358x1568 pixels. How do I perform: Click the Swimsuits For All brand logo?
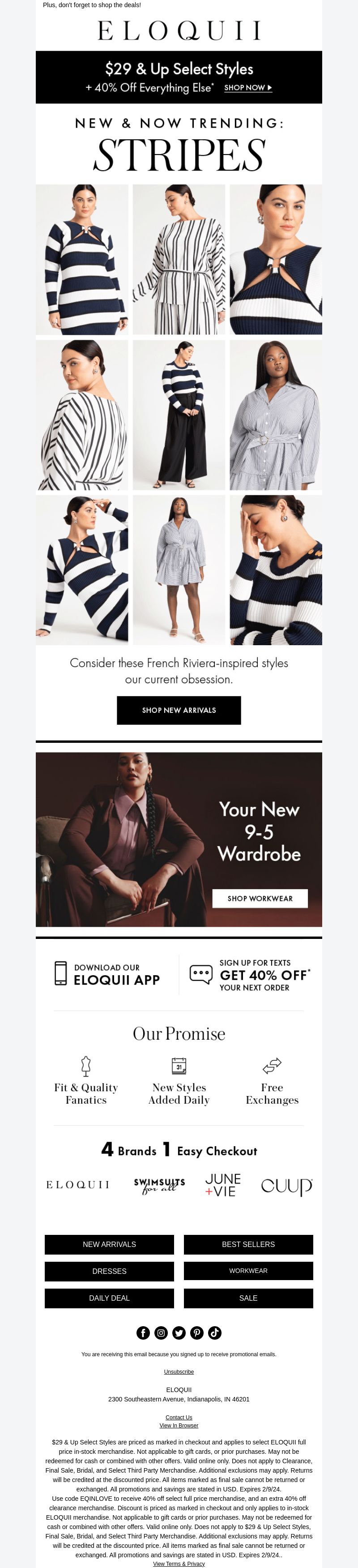coord(159,1185)
